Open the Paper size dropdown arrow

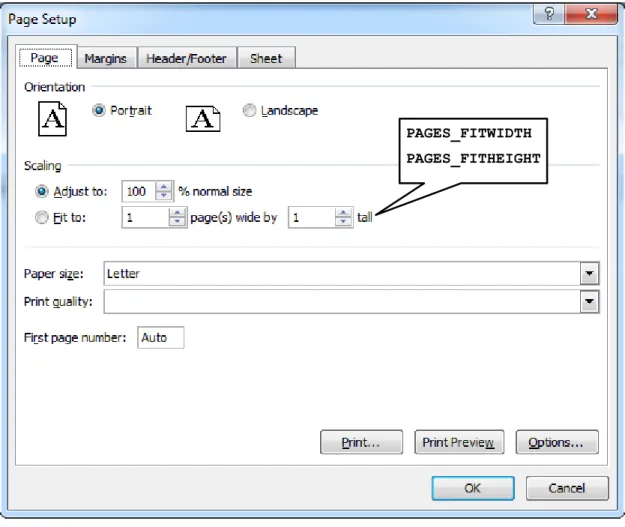tap(589, 273)
